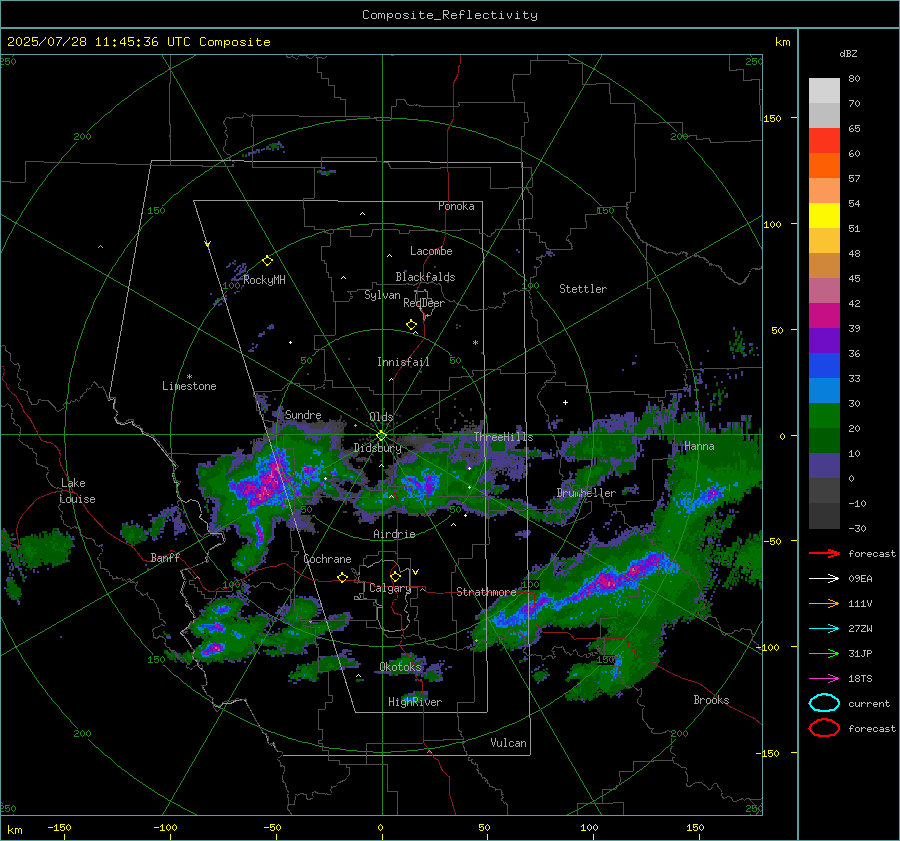900x841 pixels.
Task: Click yellow diamond marker under Cochrane
Action: coord(343,578)
